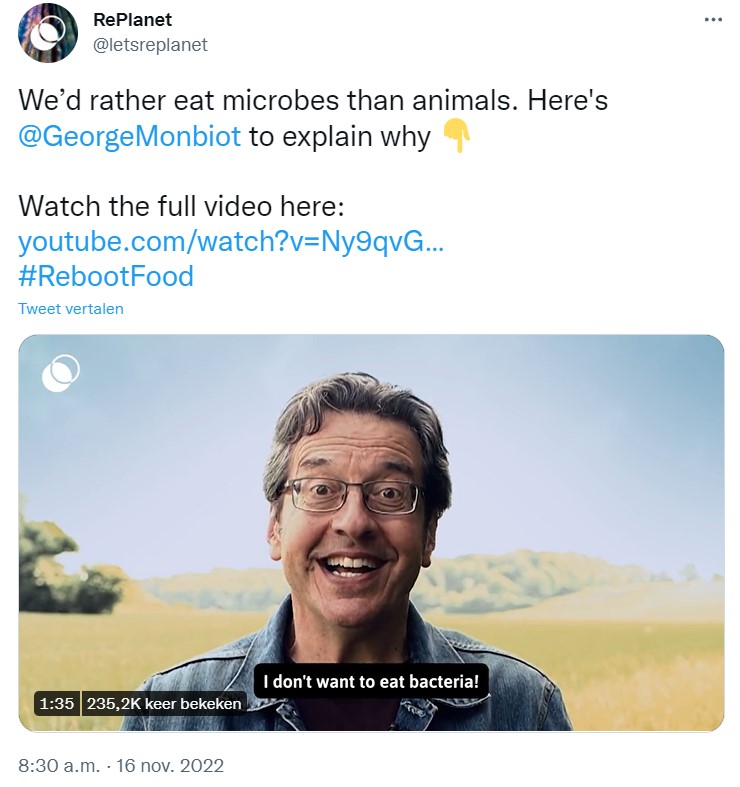Click the '16 nov. 2022' tweet date

pos(169,766)
